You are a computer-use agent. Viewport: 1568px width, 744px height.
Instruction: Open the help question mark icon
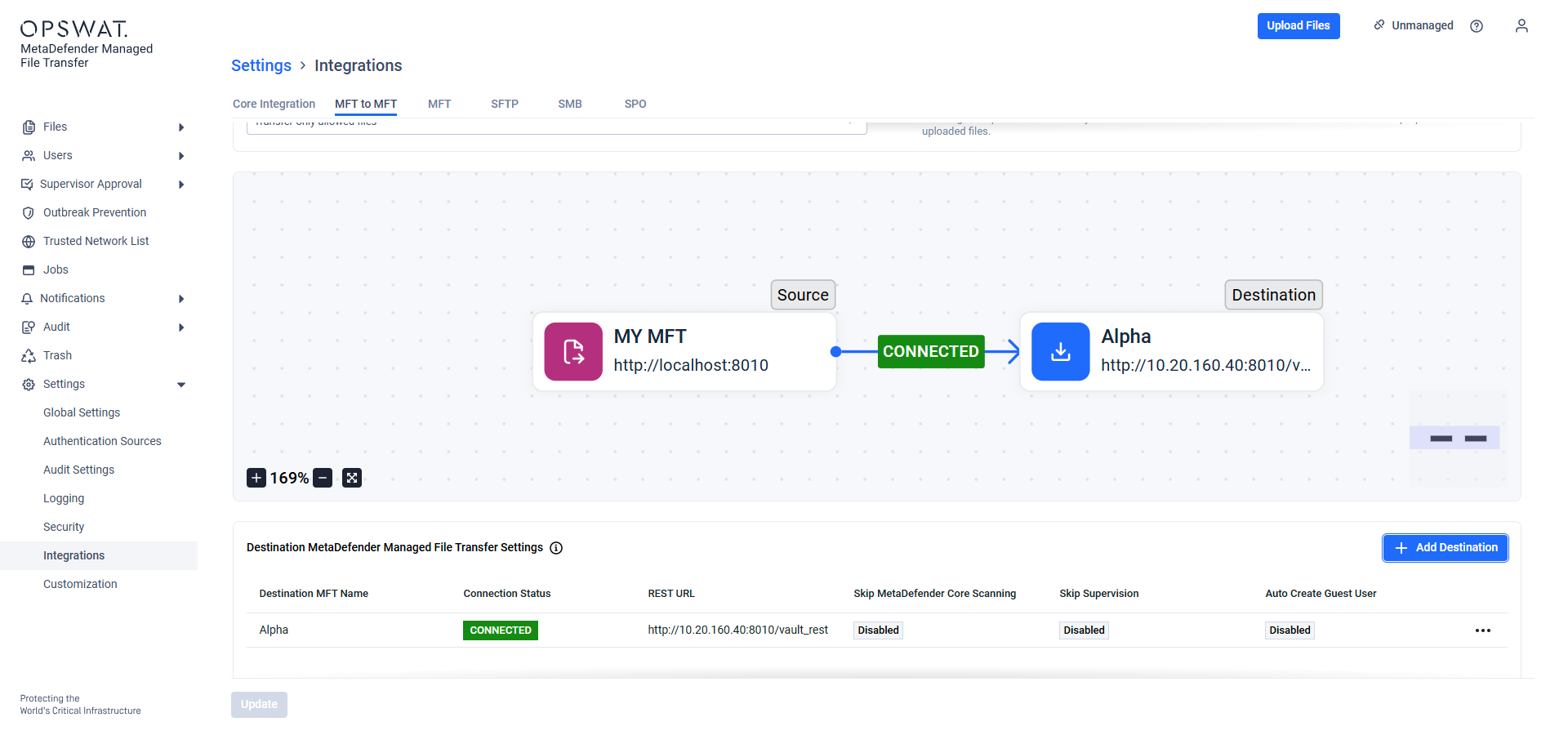(1477, 26)
